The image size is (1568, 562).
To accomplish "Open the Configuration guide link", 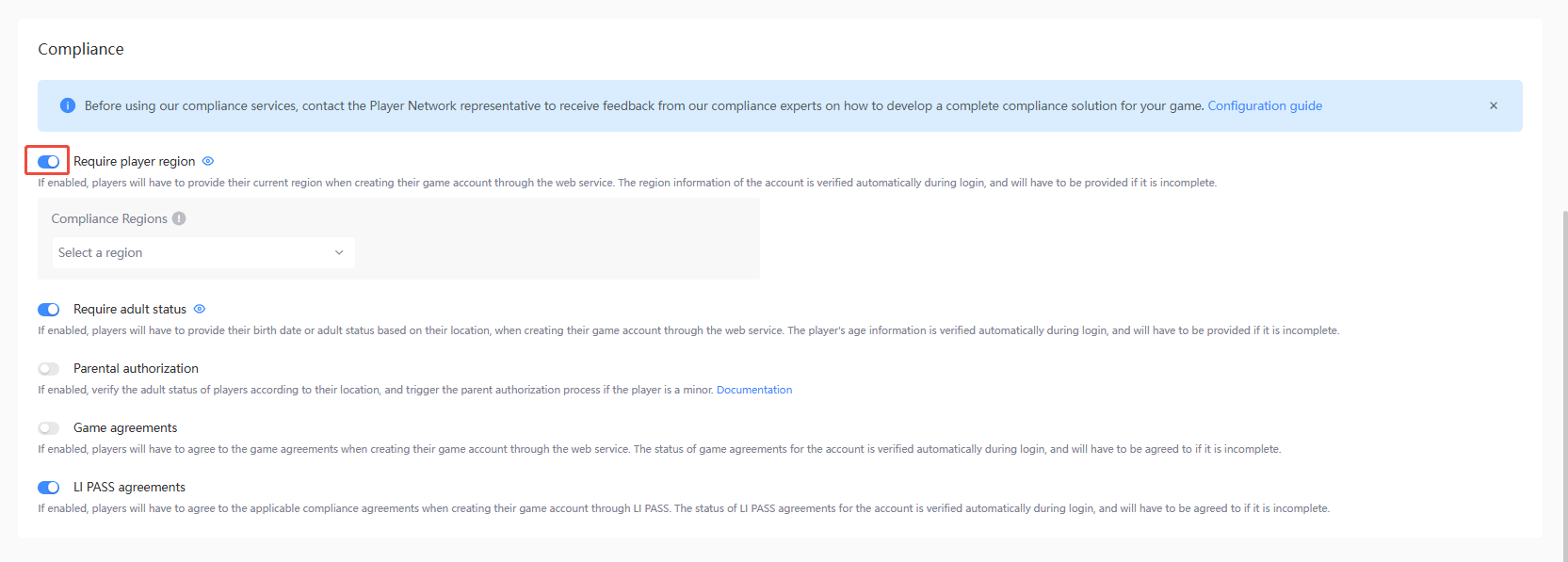I will coord(1265,105).
